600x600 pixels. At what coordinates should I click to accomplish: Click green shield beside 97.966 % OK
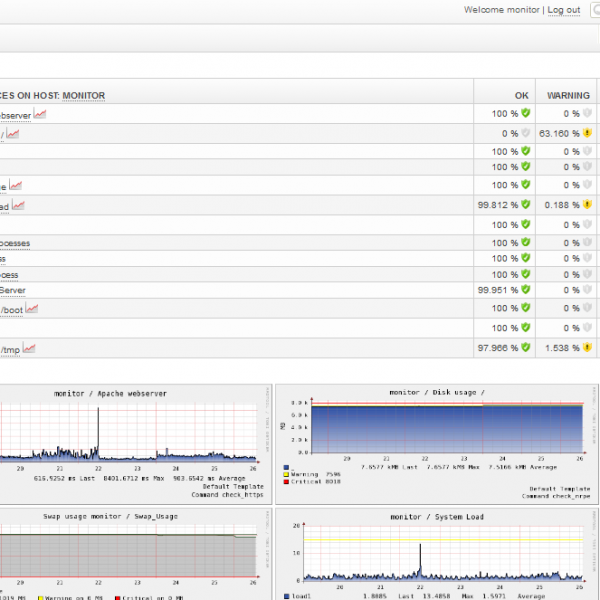(525, 348)
